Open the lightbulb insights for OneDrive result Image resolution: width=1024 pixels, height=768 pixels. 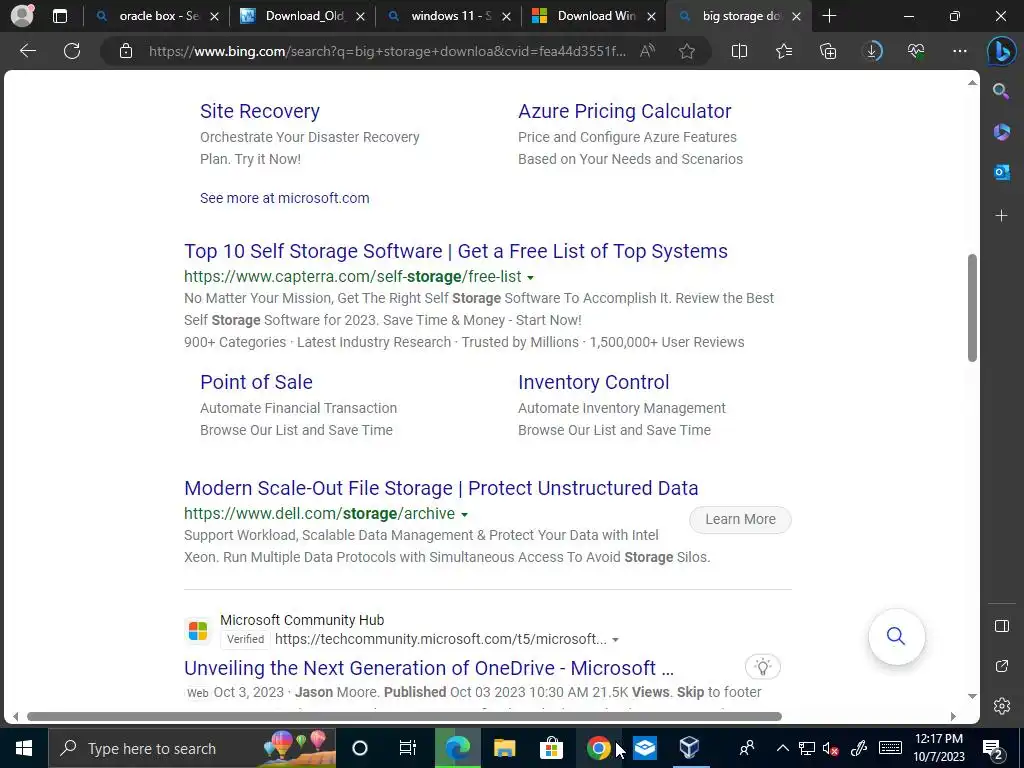click(x=763, y=667)
